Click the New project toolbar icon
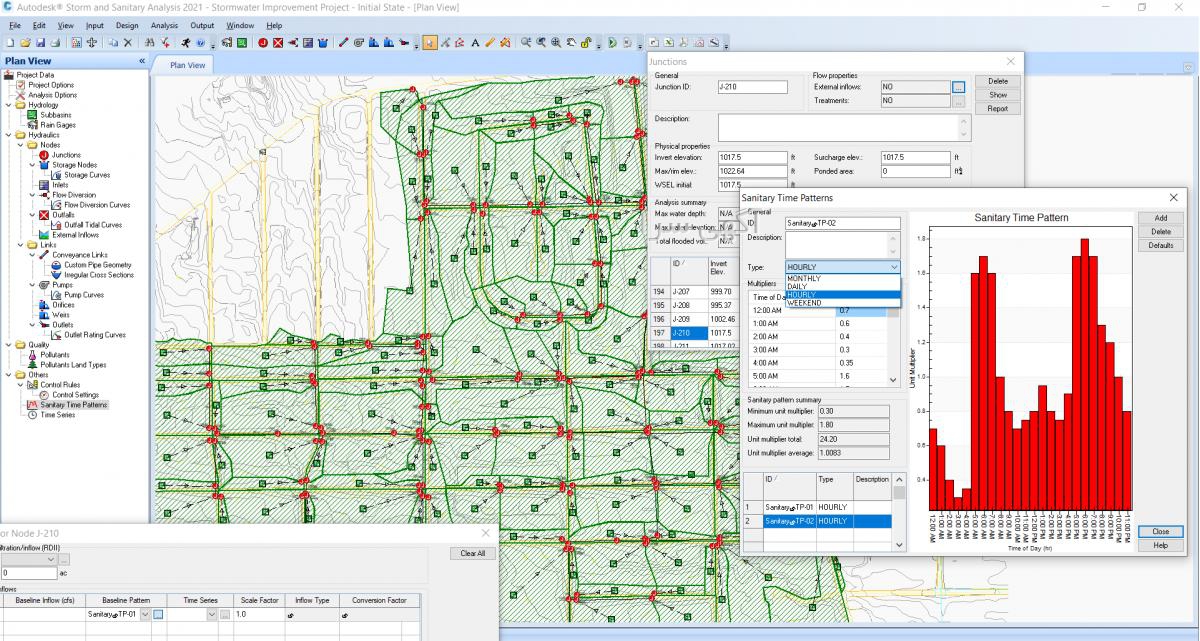Screen dimensions: 1200x641 pos(9,43)
